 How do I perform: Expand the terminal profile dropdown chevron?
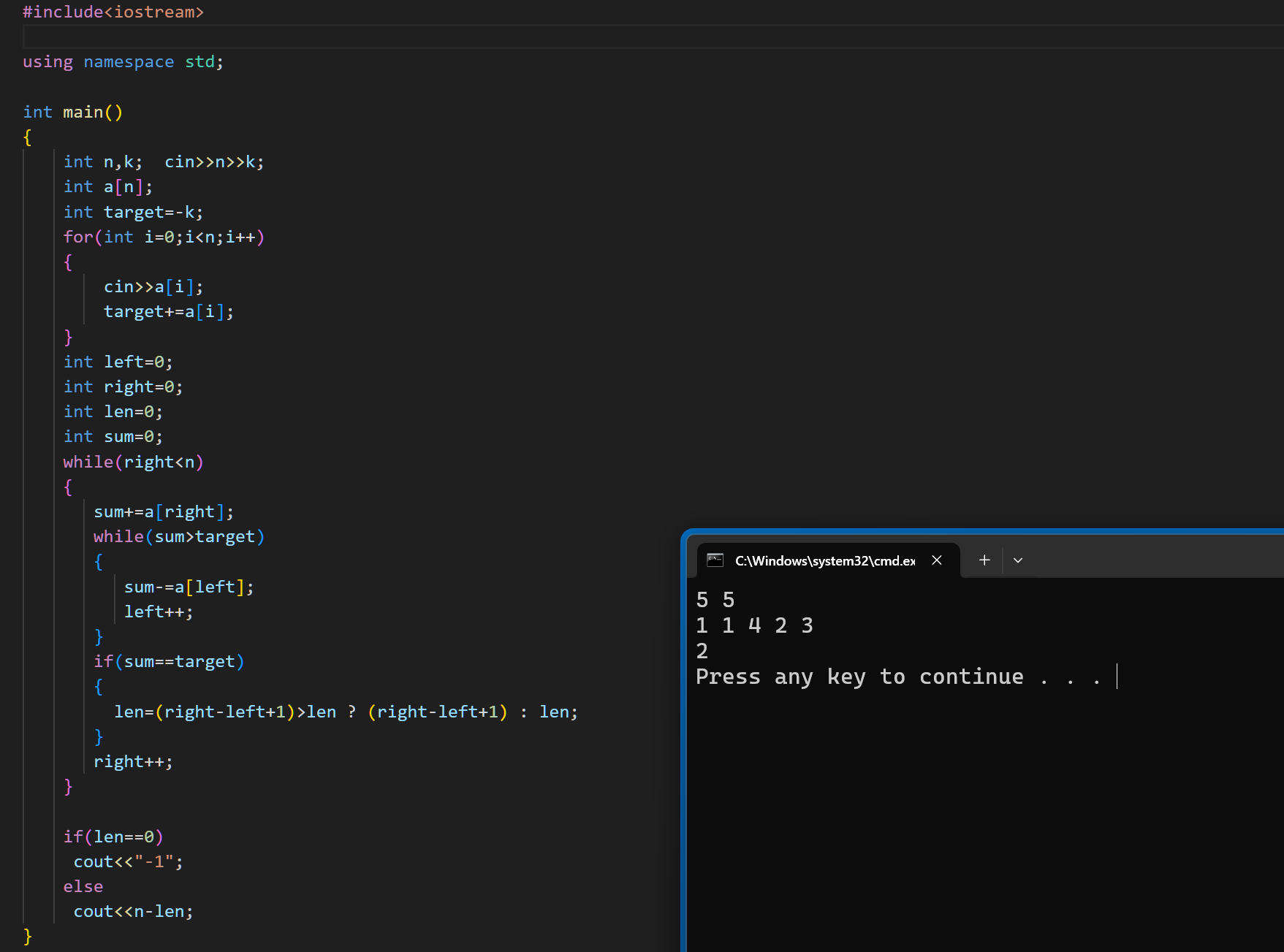tap(1018, 560)
